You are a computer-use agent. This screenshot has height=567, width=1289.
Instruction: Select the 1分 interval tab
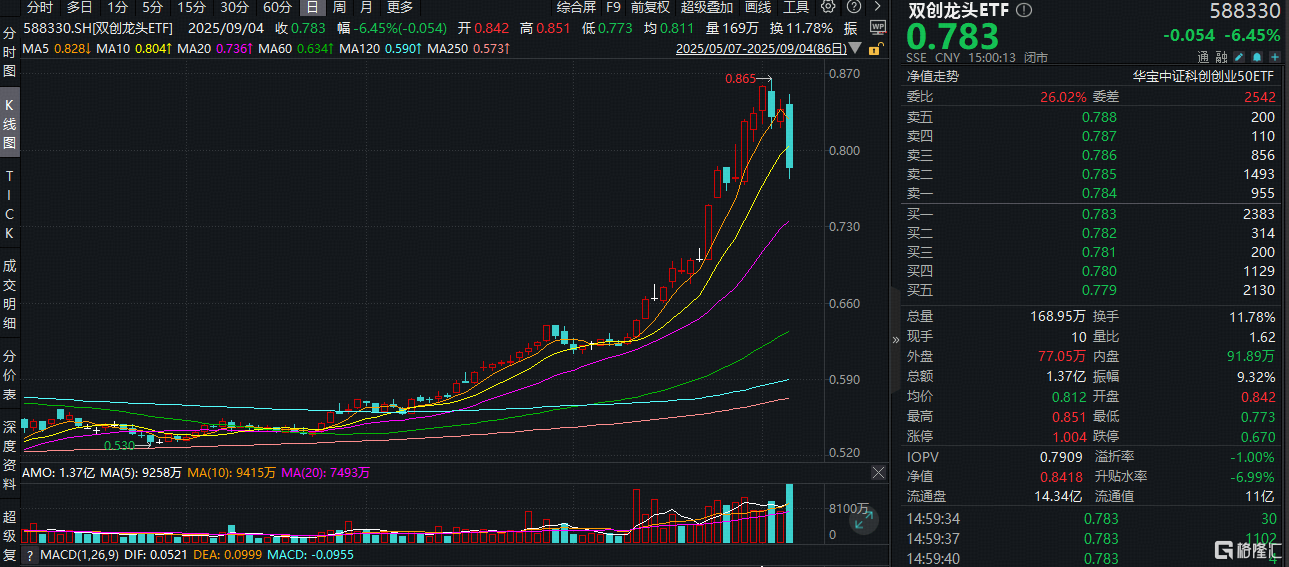[x=117, y=7]
